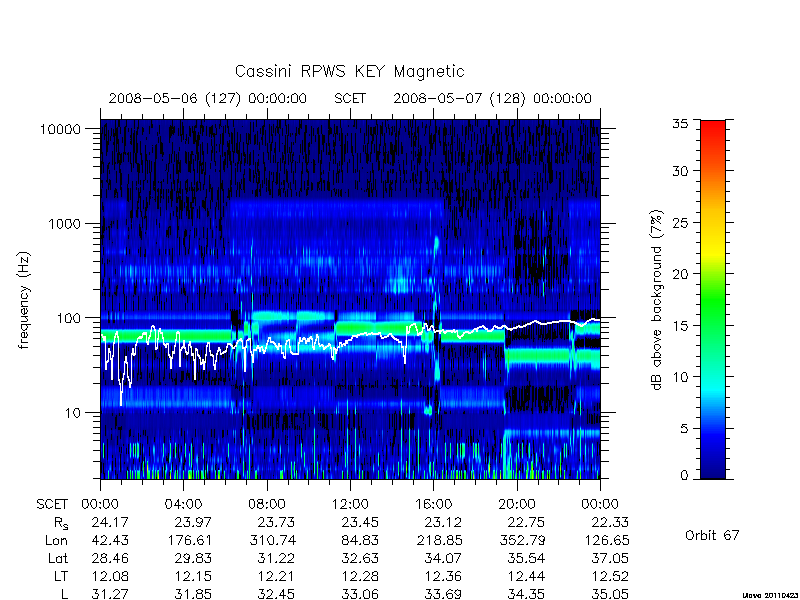Click the L value "33.06"
This screenshot has width=800, height=600.
pyautogui.click(x=360, y=594)
